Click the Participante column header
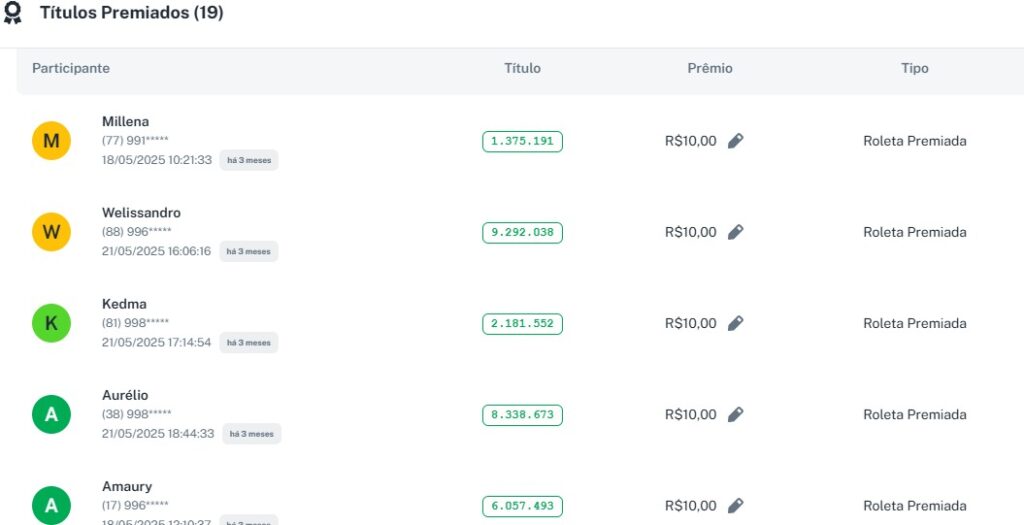 coord(71,68)
